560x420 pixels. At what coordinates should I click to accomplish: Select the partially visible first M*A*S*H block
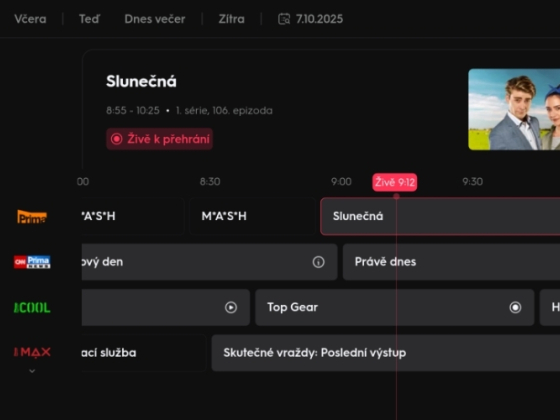[x=132, y=216]
